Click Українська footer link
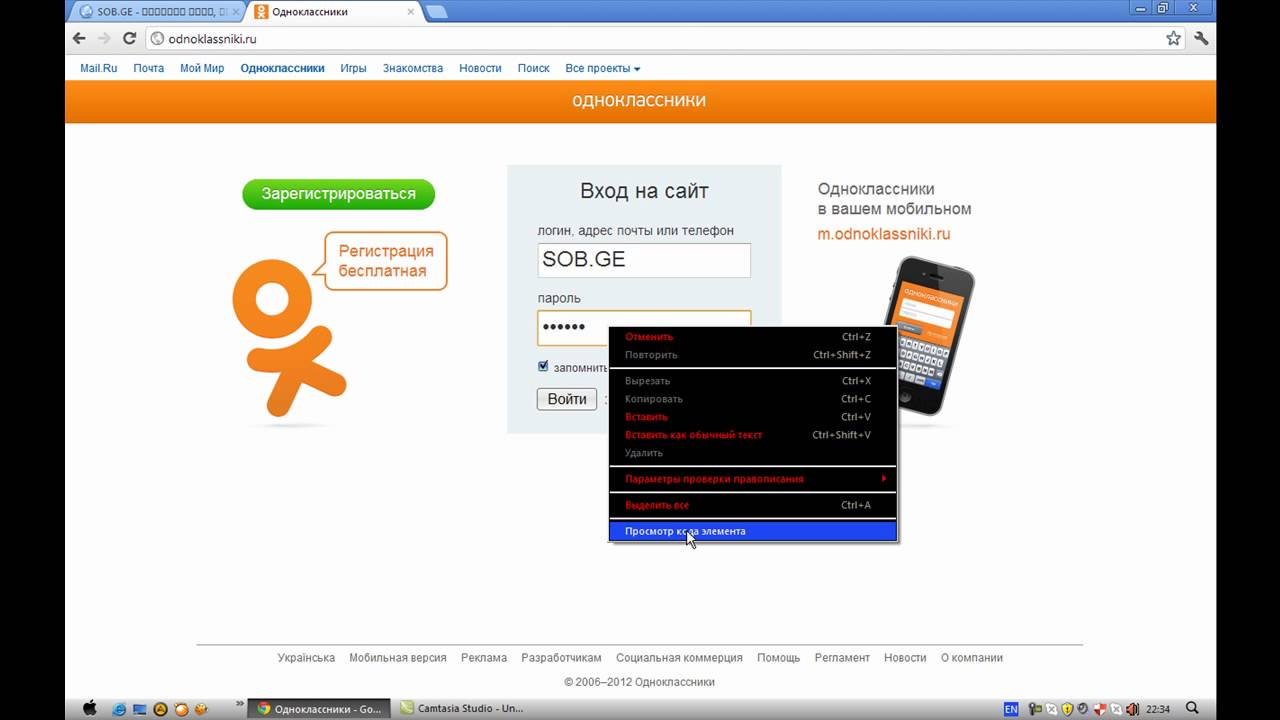This screenshot has height=720, width=1280. click(306, 658)
